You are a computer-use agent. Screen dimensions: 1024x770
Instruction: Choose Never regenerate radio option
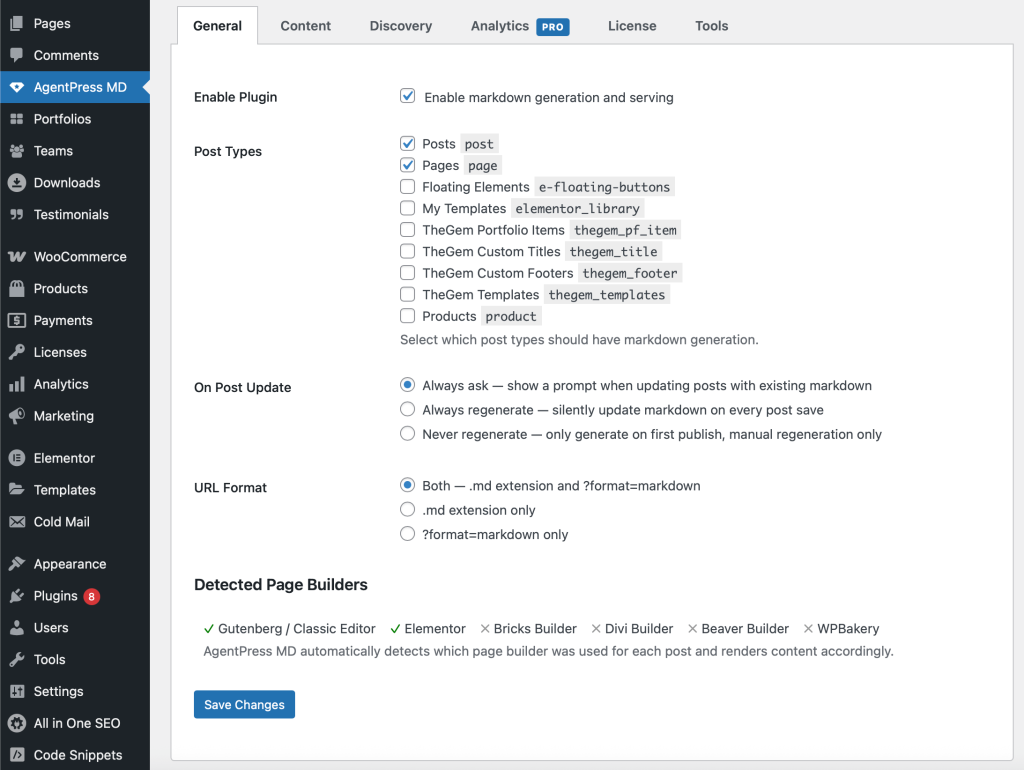pyautogui.click(x=408, y=434)
